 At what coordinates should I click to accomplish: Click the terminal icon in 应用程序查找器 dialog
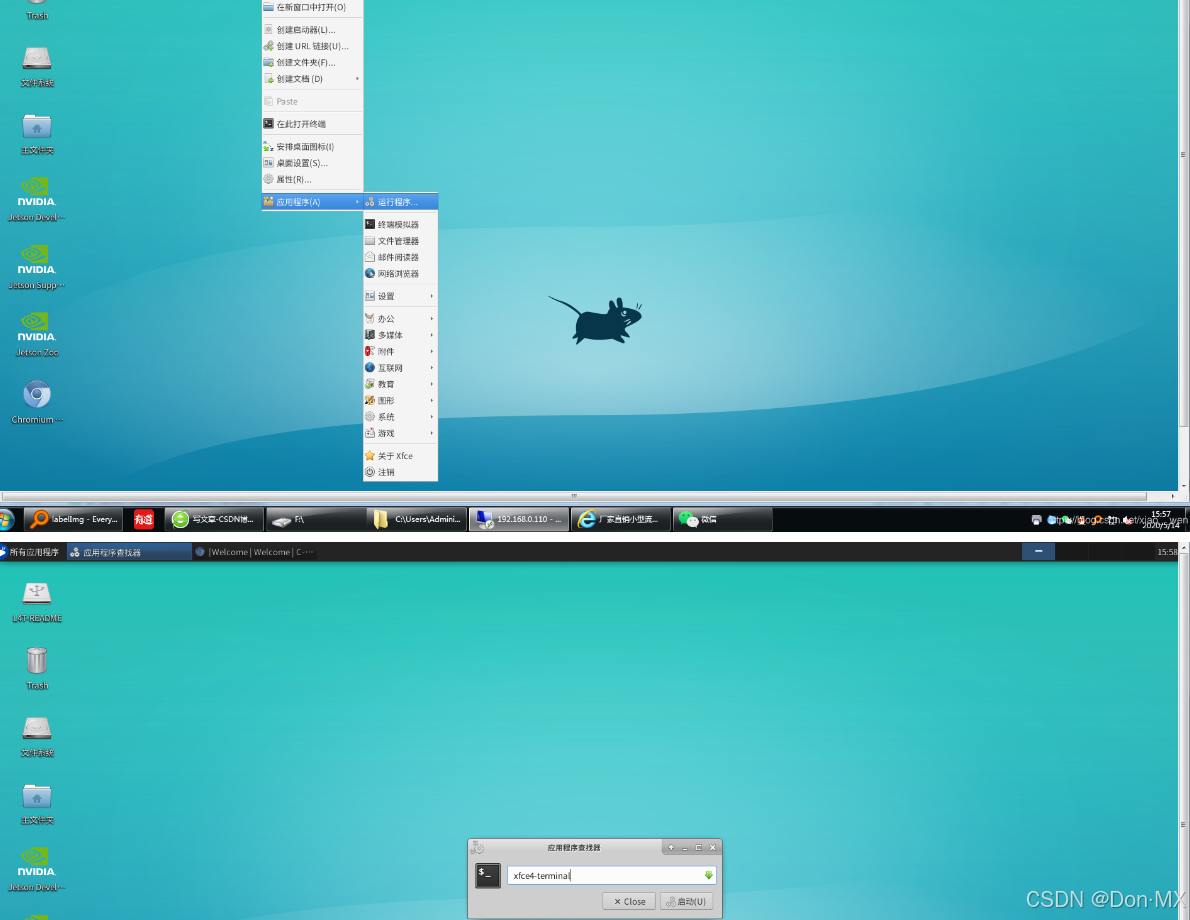pyautogui.click(x=488, y=875)
